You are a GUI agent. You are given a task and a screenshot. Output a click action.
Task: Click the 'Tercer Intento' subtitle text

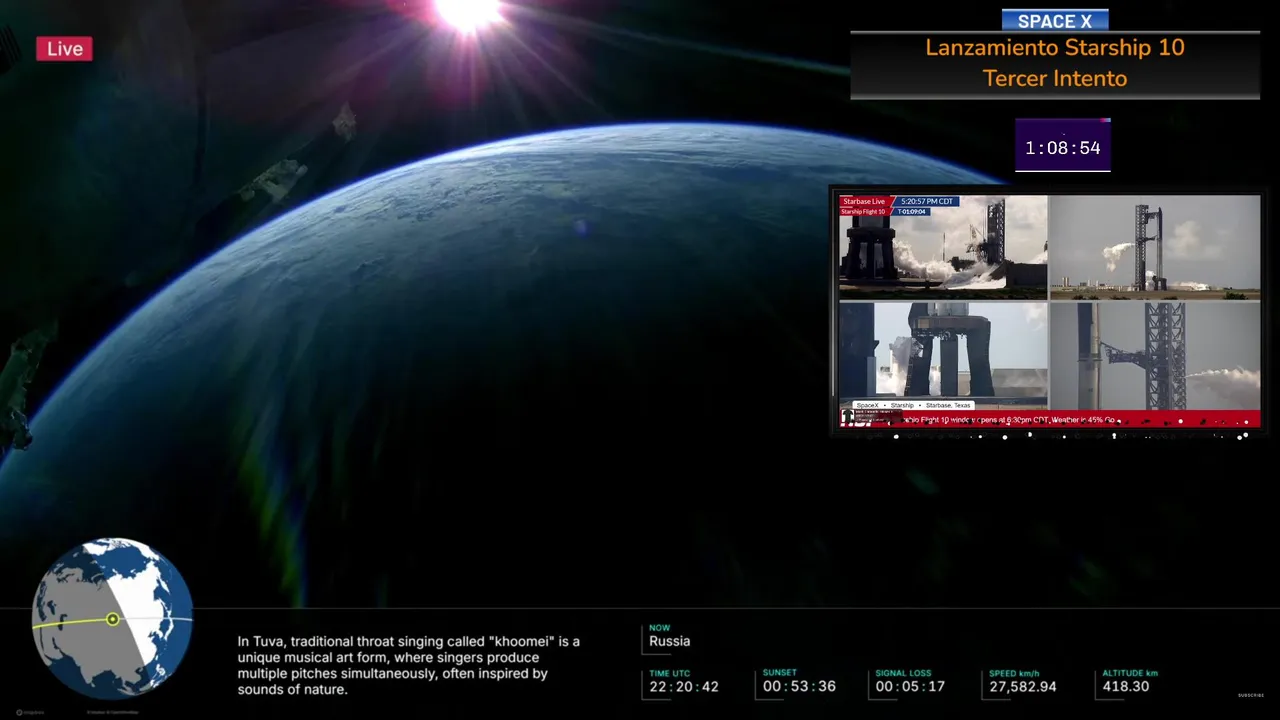click(1055, 78)
